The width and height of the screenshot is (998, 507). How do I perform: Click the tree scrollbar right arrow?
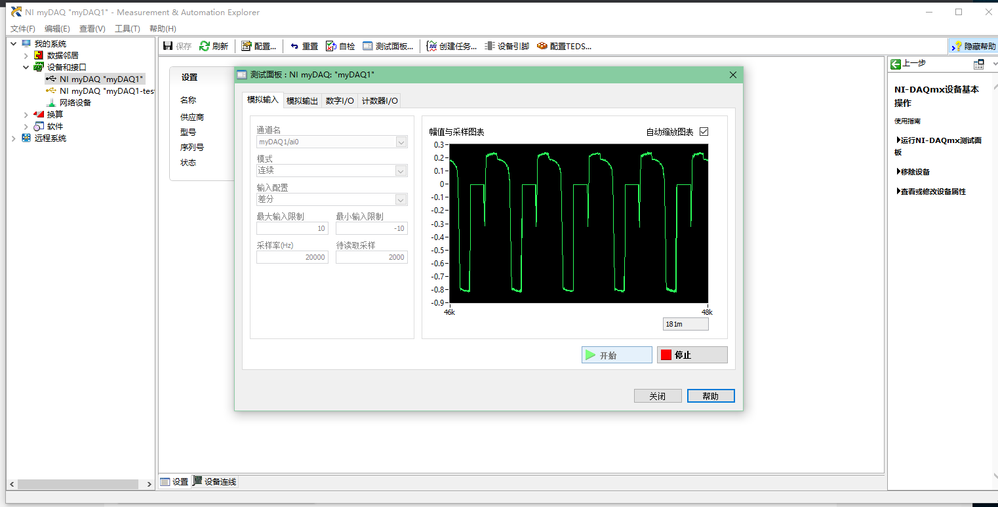click(149, 484)
